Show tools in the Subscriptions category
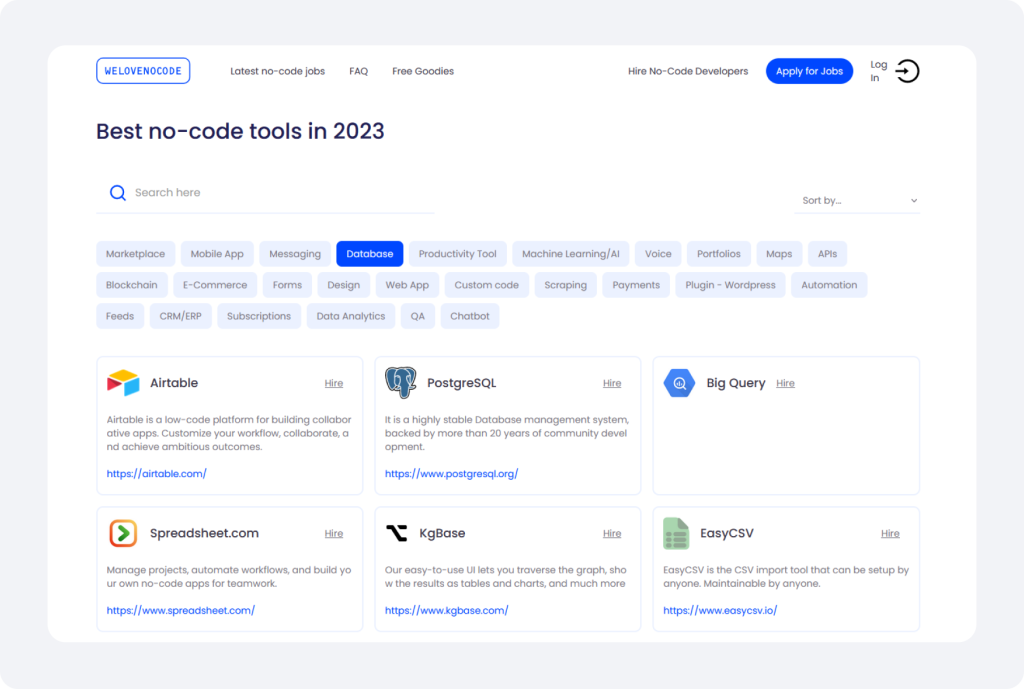The width and height of the screenshot is (1024, 689). tap(259, 316)
